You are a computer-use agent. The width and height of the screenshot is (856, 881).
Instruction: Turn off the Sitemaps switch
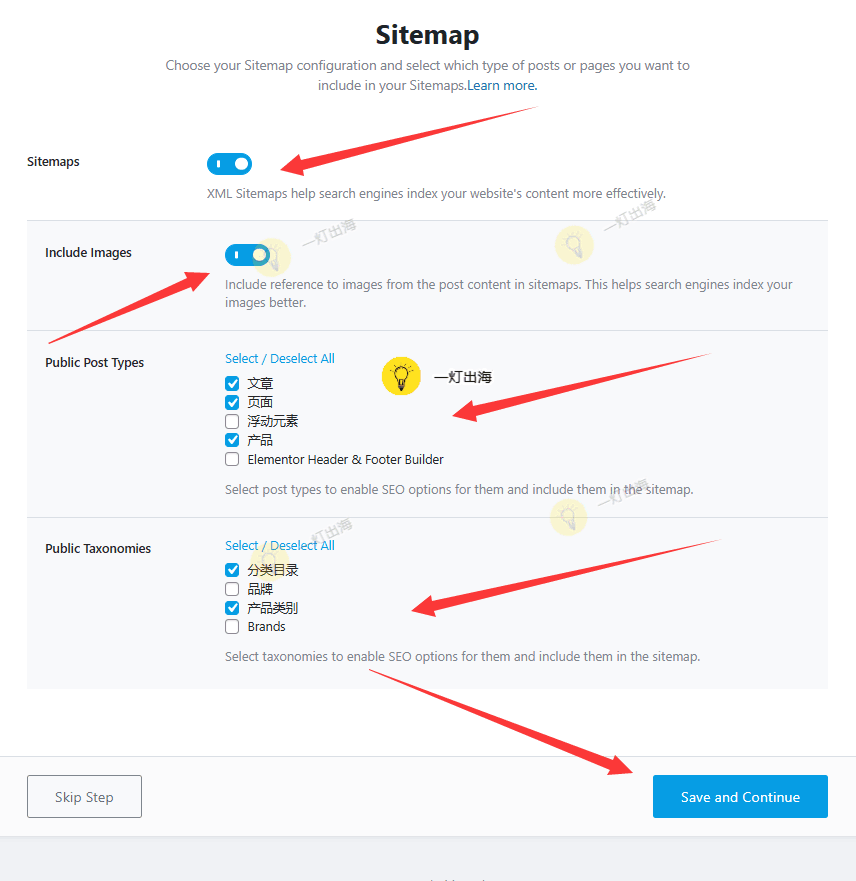click(x=230, y=164)
